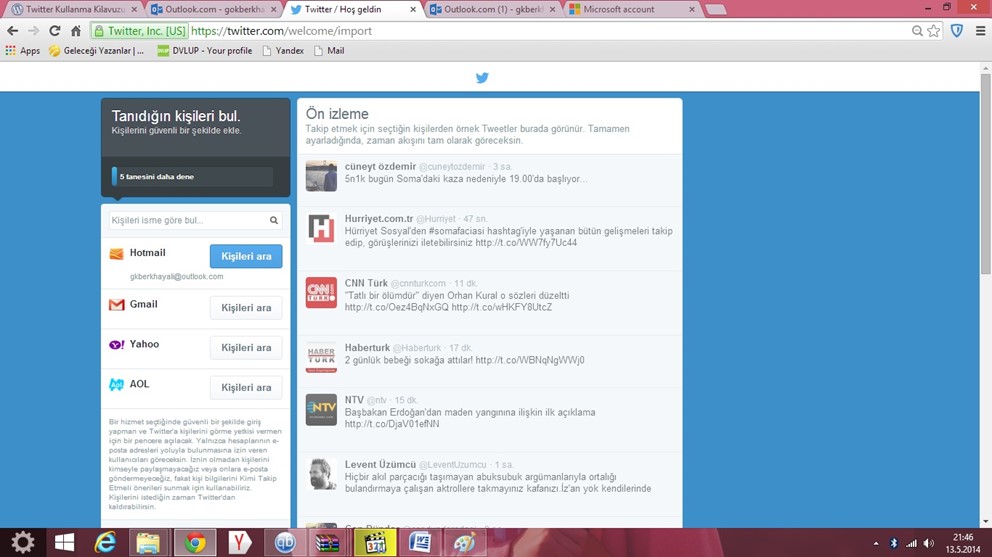Screen dimensions: 992x557
Task: Open the Haberturk avatar
Action: (x=321, y=357)
